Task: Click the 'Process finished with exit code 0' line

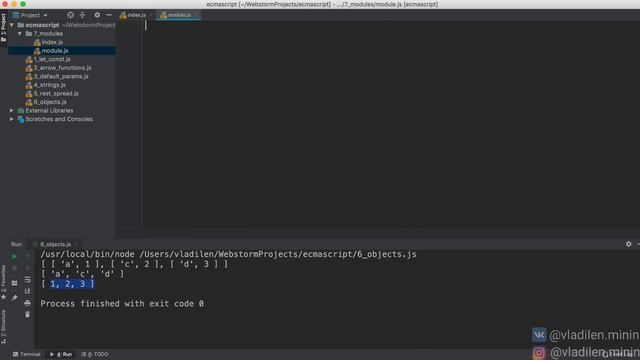Action: pos(122,304)
